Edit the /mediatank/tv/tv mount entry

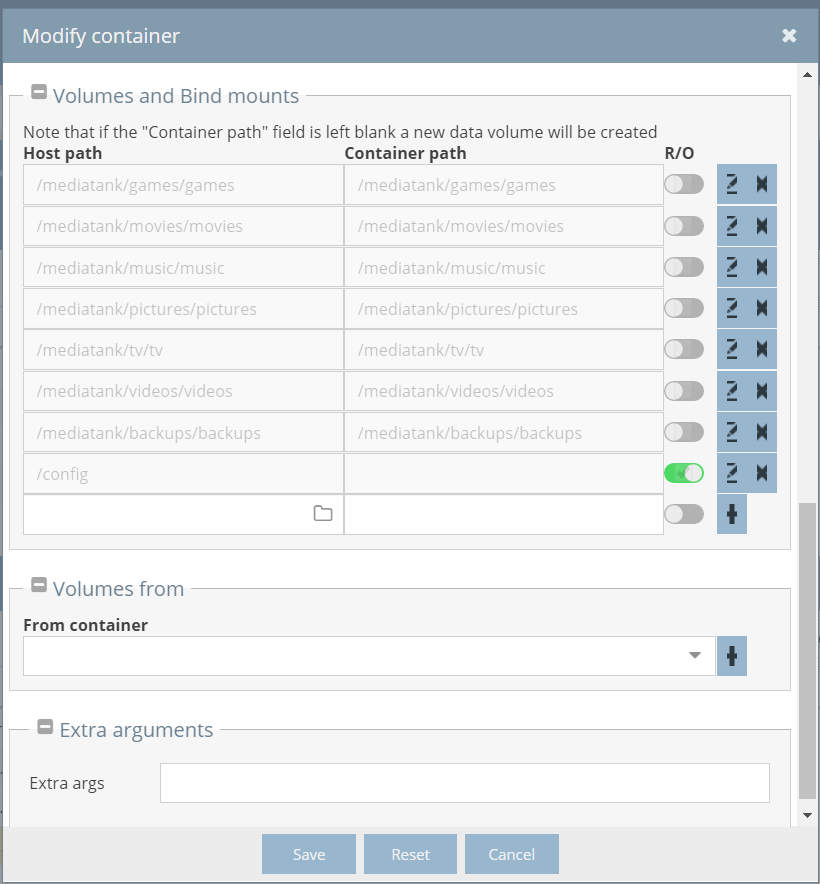(732, 350)
